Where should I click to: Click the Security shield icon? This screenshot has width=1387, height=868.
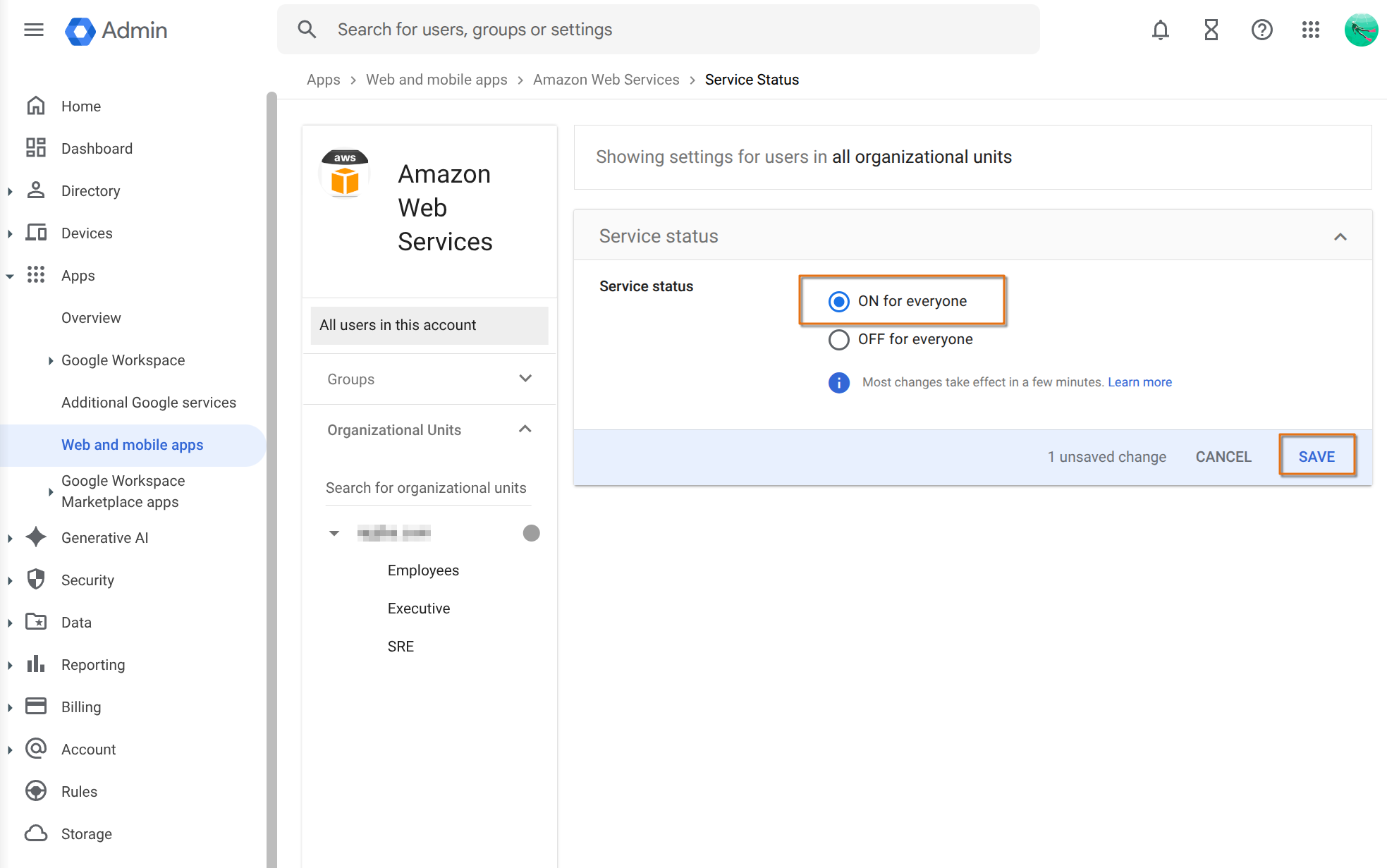click(36, 580)
